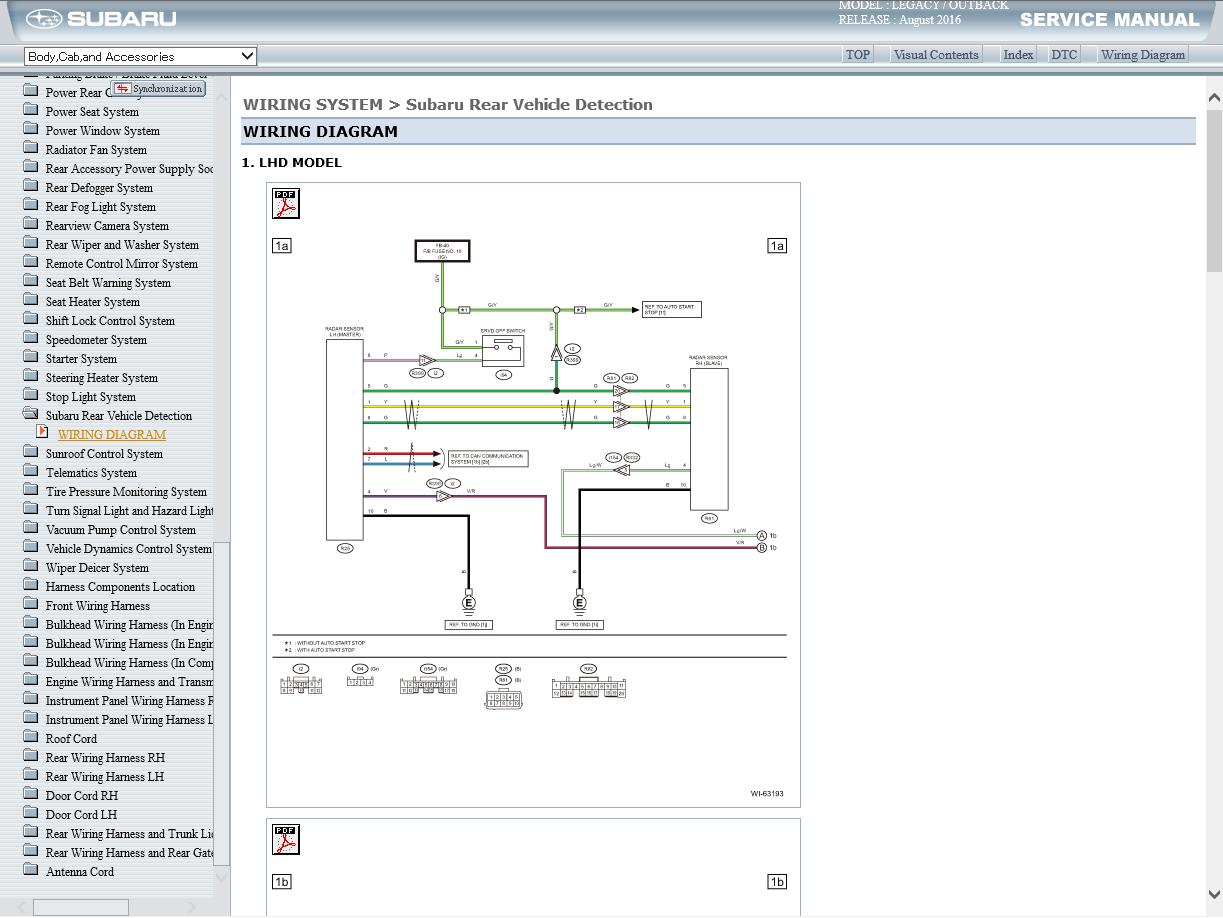Expand Rear Fog Light System

tap(100, 207)
